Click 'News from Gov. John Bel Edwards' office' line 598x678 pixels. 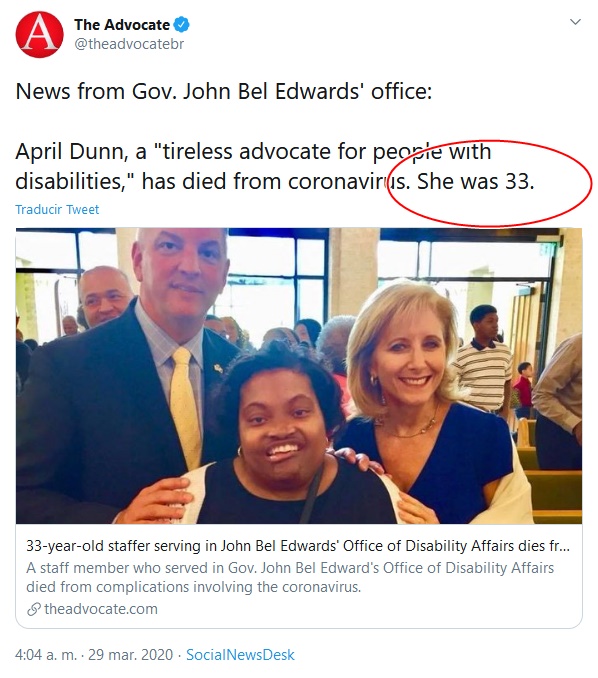click(224, 91)
